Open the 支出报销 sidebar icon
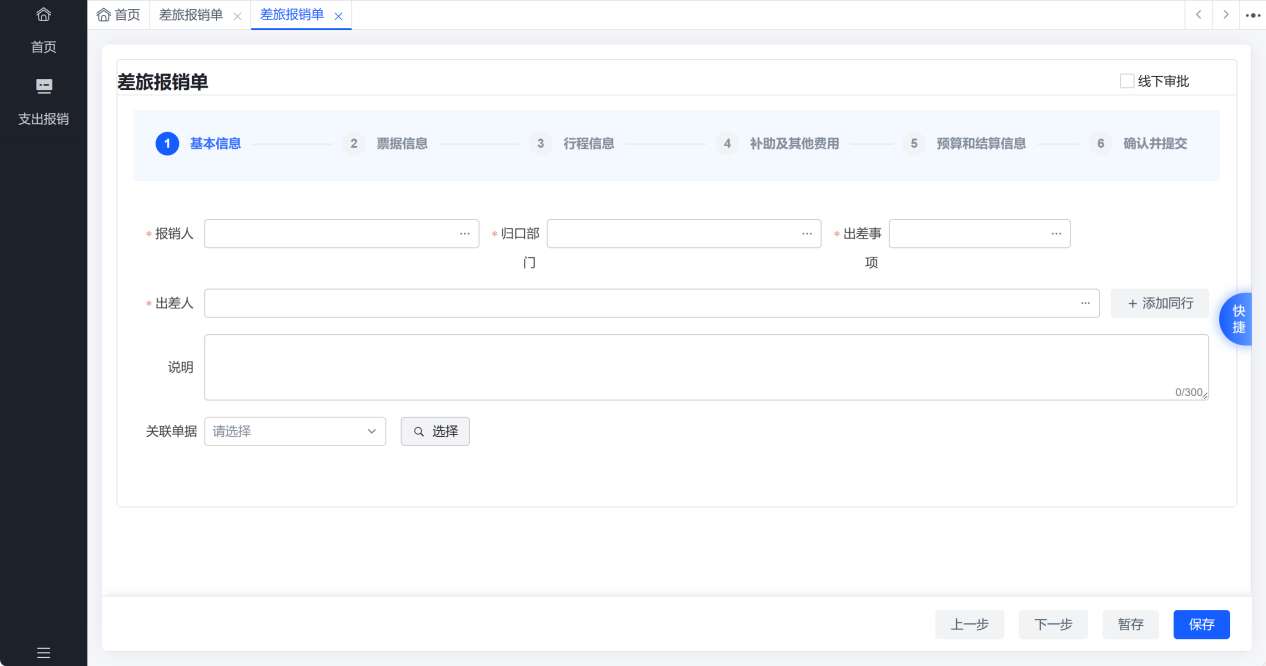Viewport: 1266px width, 666px height. coord(43,86)
